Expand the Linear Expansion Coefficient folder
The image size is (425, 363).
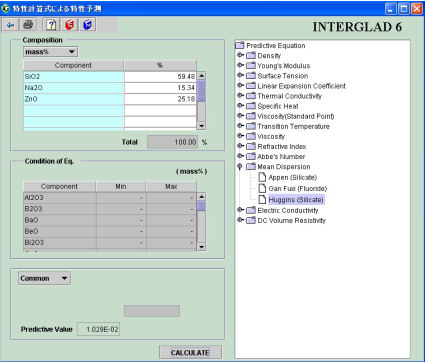tap(240, 85)
